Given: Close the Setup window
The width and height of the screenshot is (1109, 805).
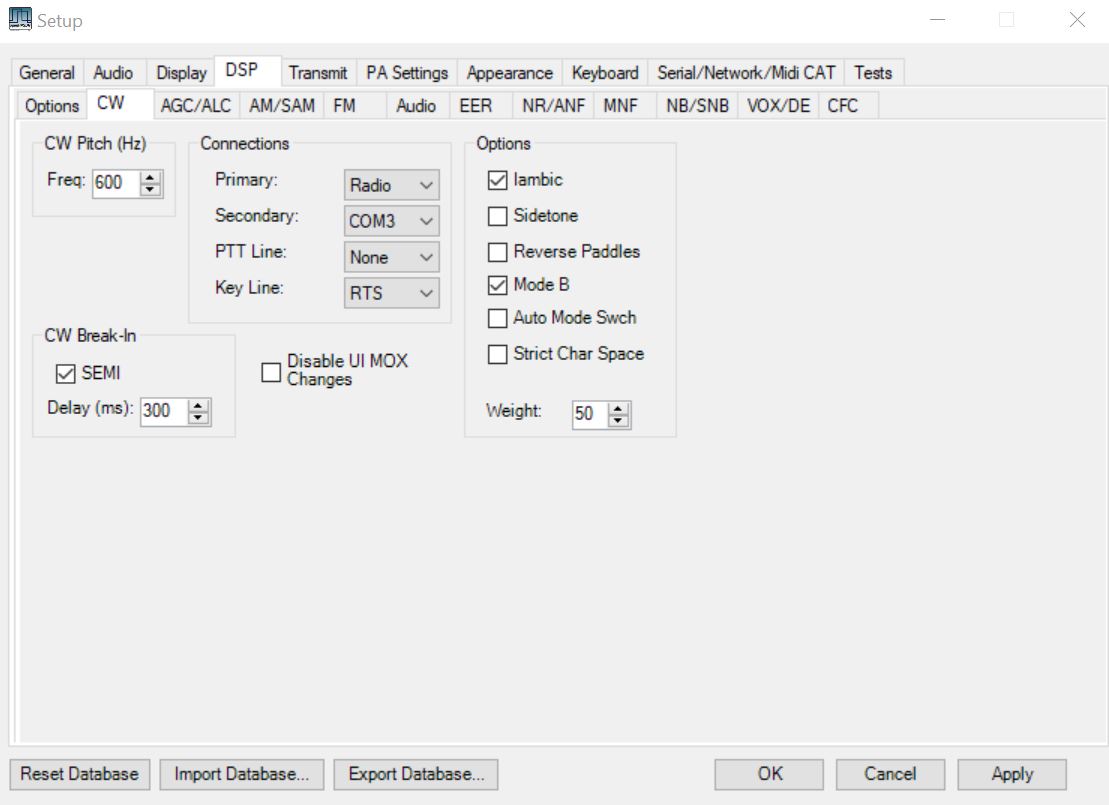Looking at the screenshot, I should (x=1076, y=20).
